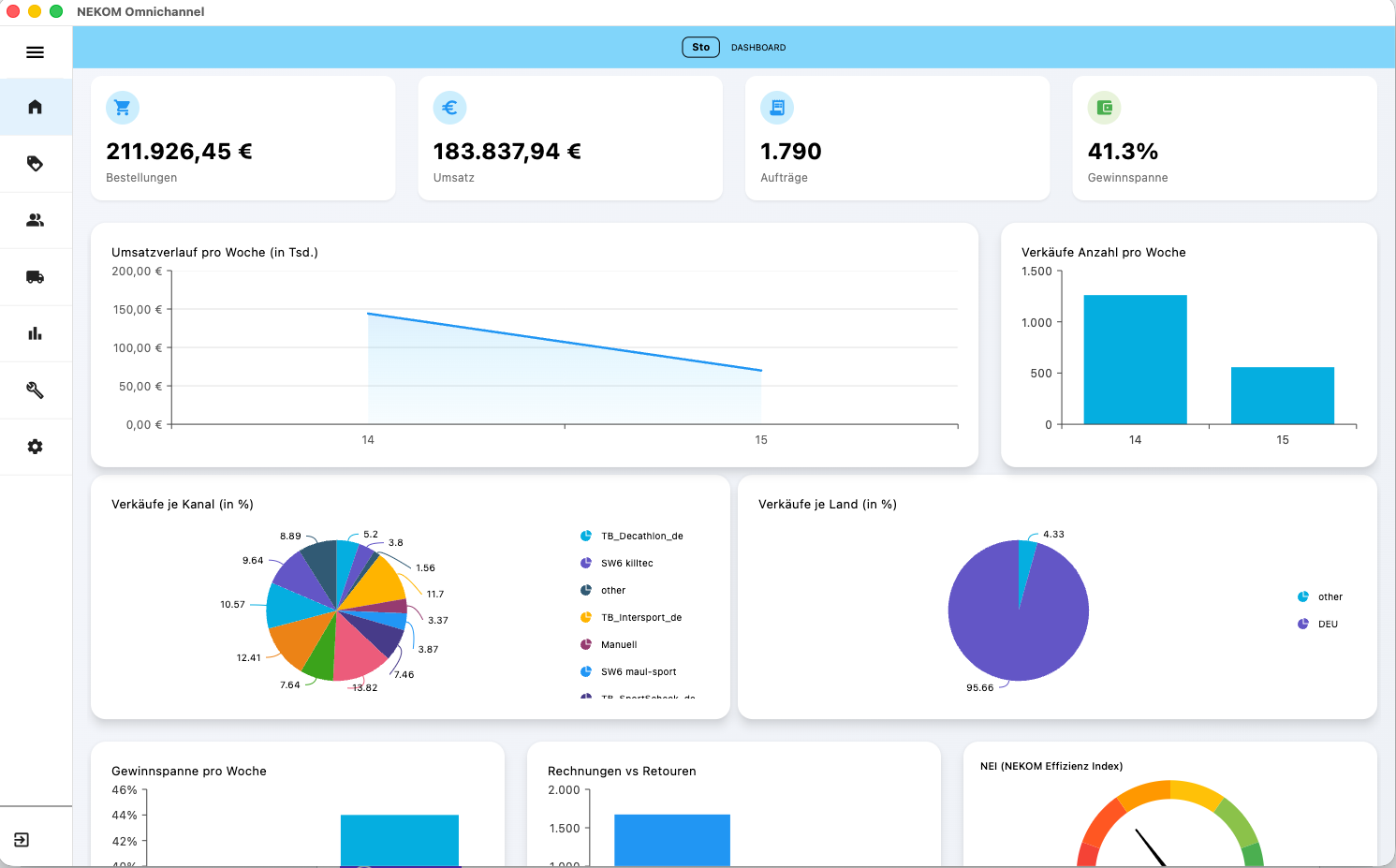1396x868 pixels.
Task: Open the hamburger menu in sidebar
Action: coord(35,52)
